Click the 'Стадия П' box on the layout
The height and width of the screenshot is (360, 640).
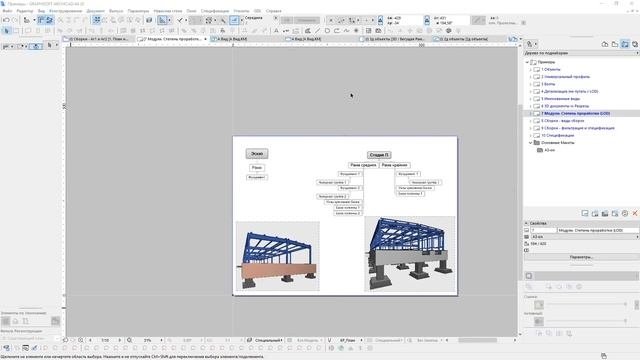379,155
